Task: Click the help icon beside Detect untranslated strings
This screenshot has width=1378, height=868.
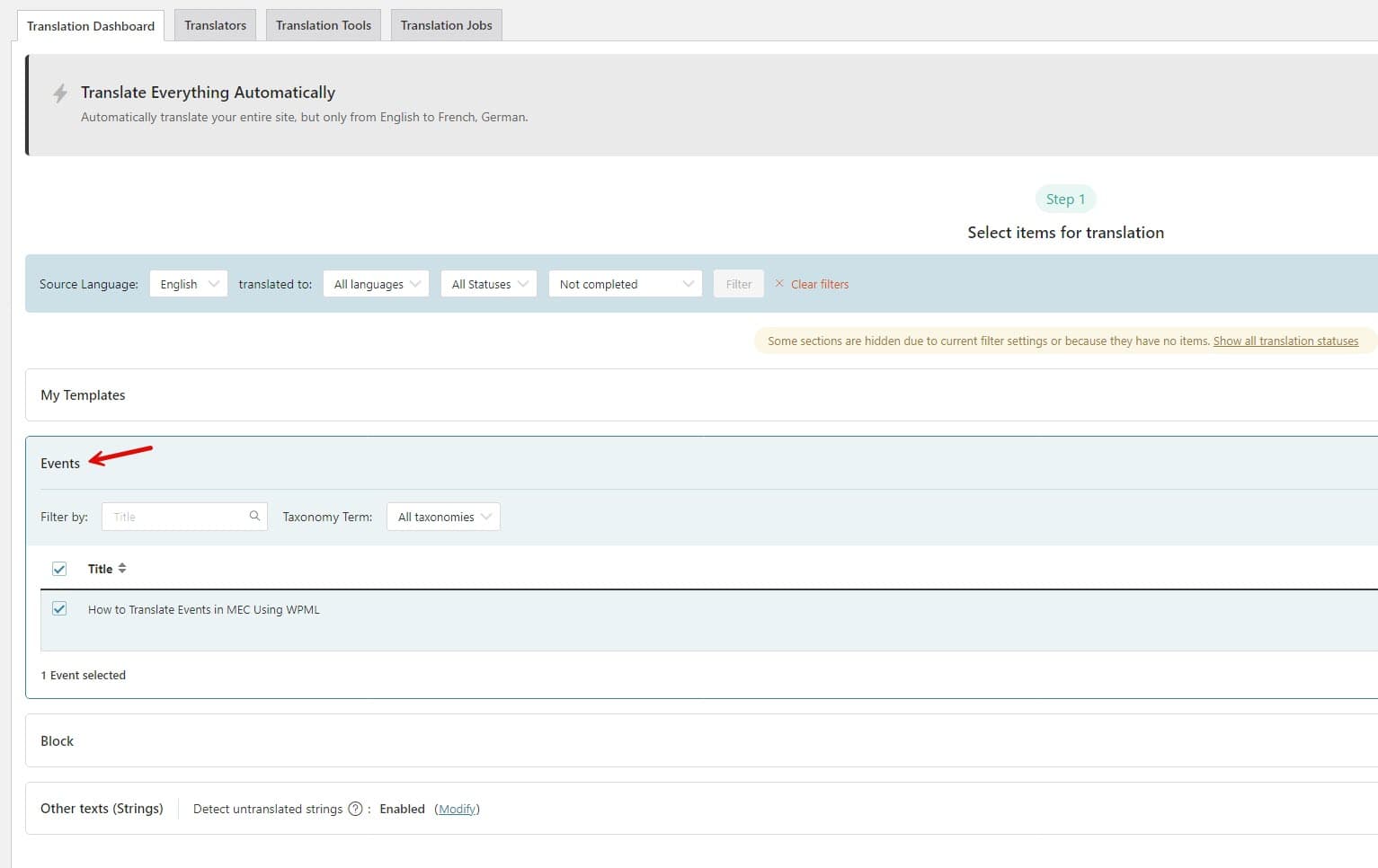Action: [355, 809]
